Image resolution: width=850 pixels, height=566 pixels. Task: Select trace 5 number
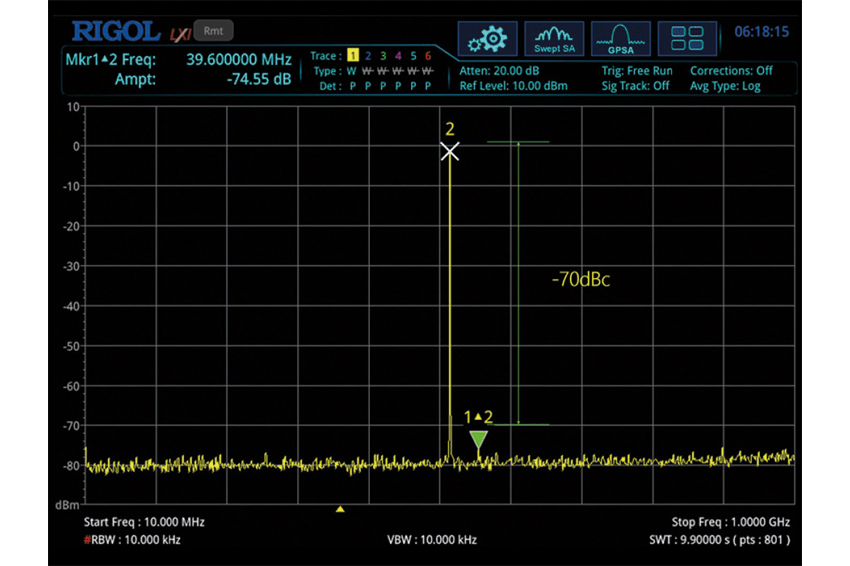tap(414, 56)
